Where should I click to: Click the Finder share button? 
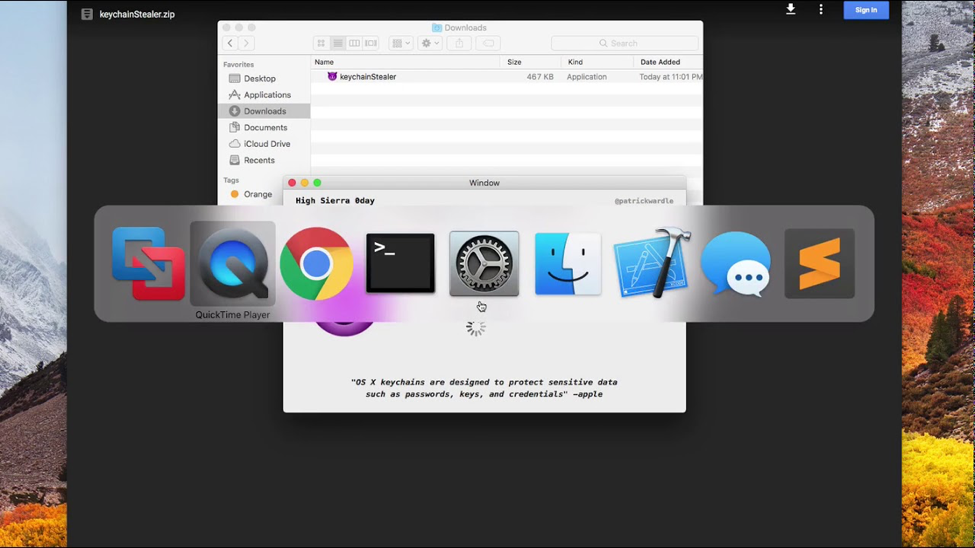point(459,43)
